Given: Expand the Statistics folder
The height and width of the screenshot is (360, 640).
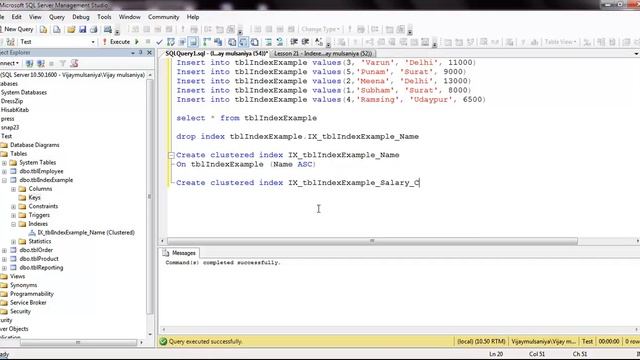Looking at the screenshot, I should point(13,242).
